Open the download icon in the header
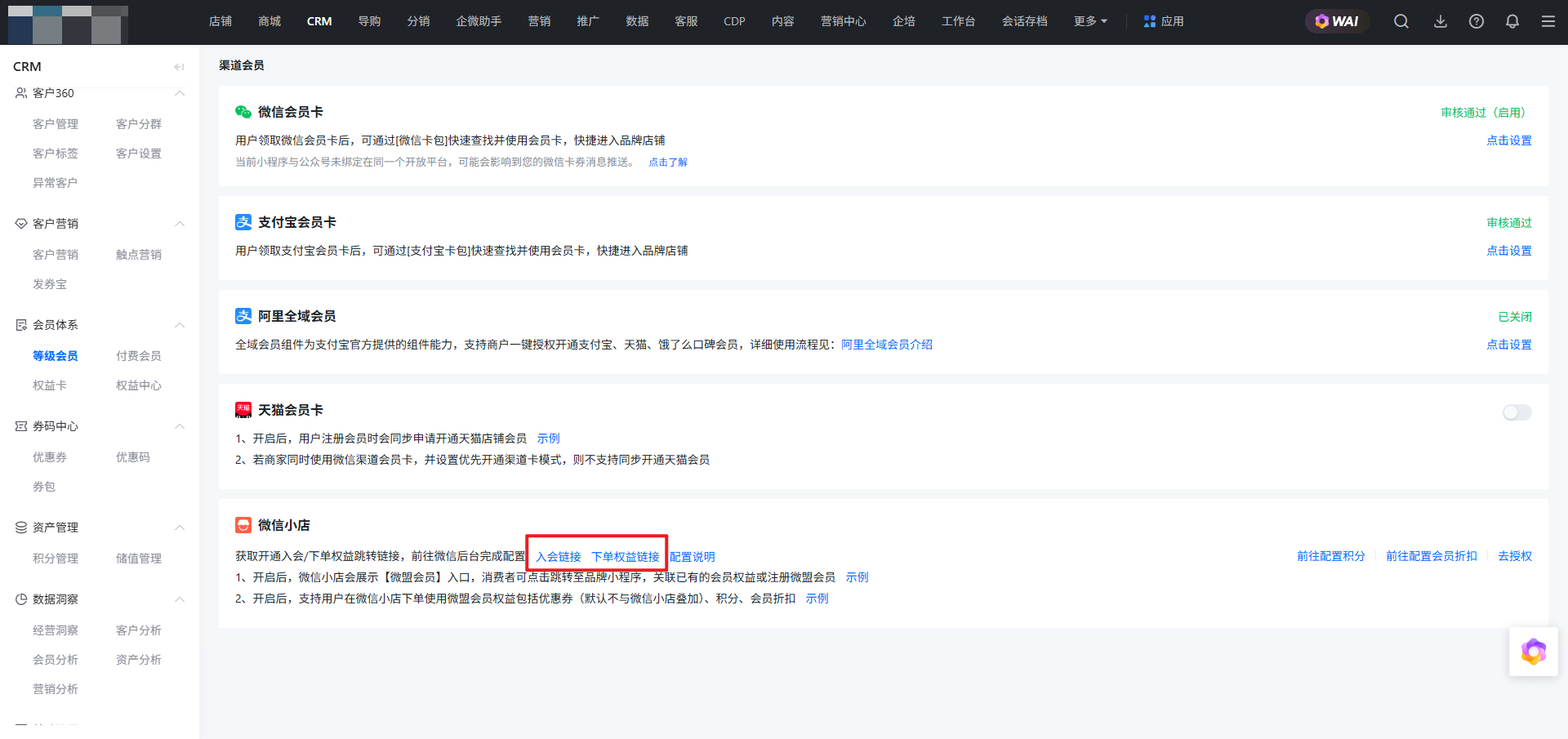 coord(1440,21)
